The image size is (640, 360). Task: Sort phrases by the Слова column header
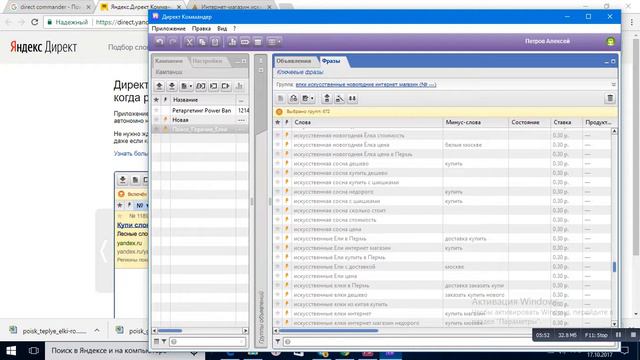point(367,122)
